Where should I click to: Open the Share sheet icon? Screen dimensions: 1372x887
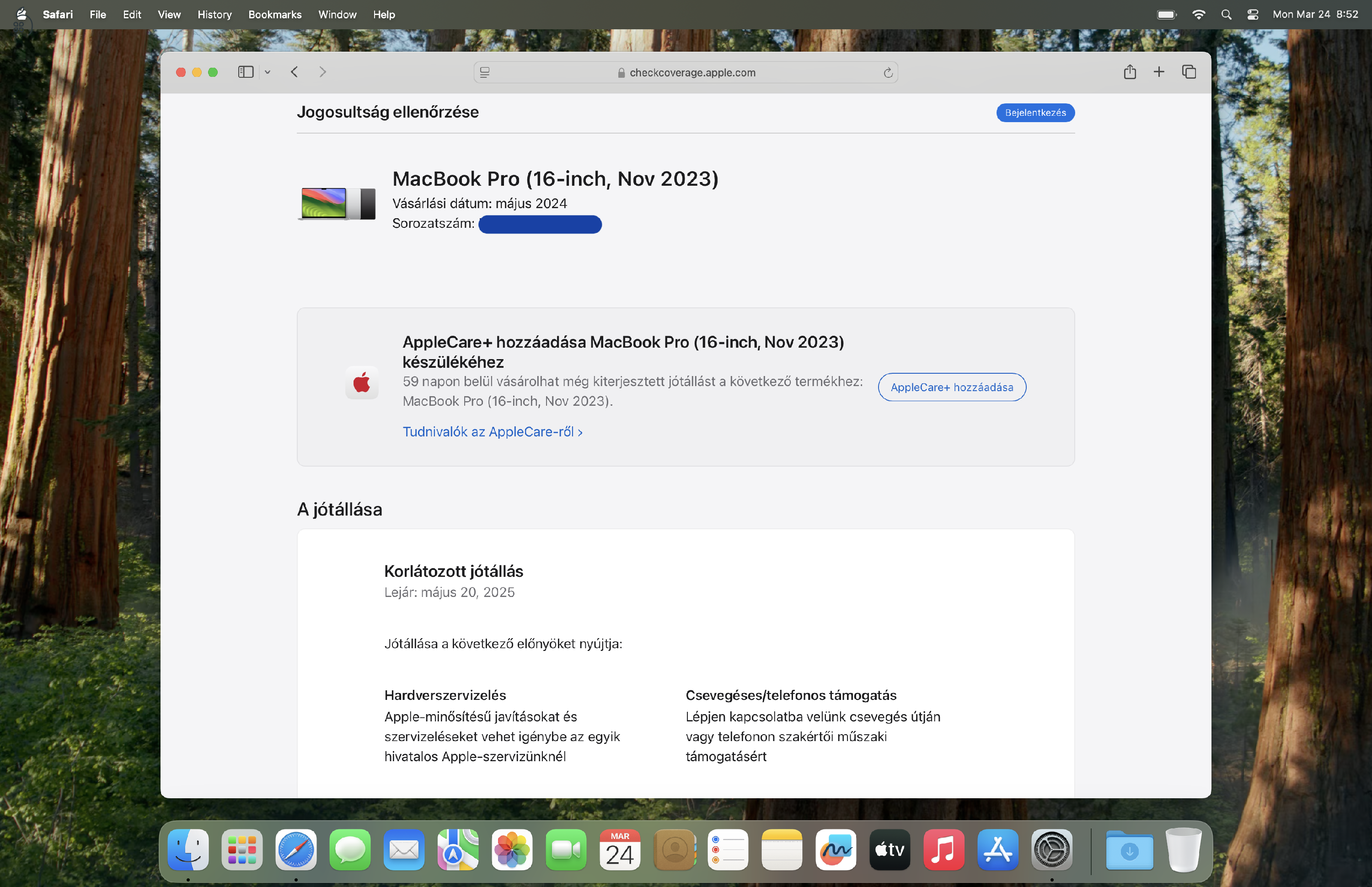tap(1130, 72)
